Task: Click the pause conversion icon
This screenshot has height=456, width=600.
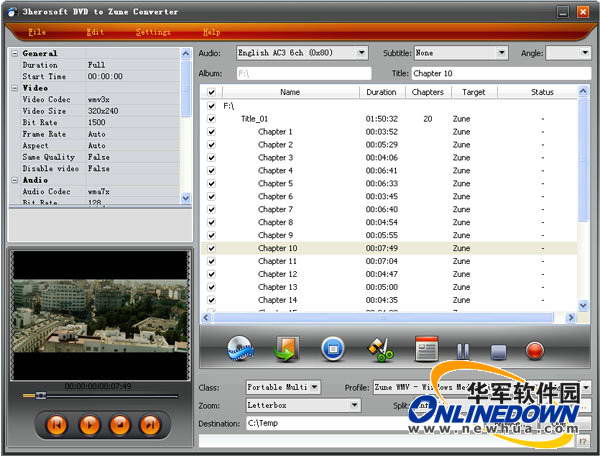Action: [x=463, y=351]
